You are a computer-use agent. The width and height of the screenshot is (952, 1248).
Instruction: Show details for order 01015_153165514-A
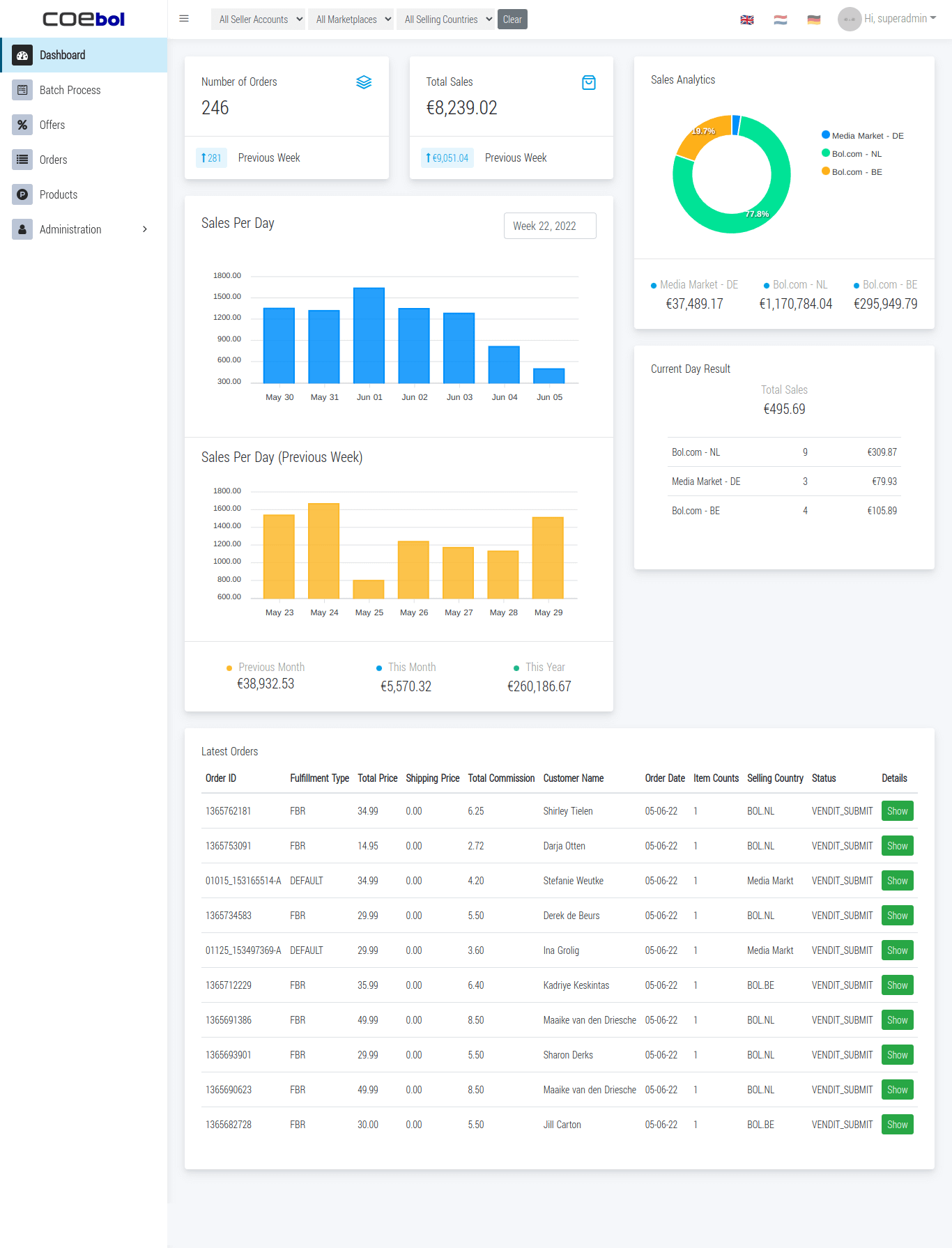tap(898, 881)
